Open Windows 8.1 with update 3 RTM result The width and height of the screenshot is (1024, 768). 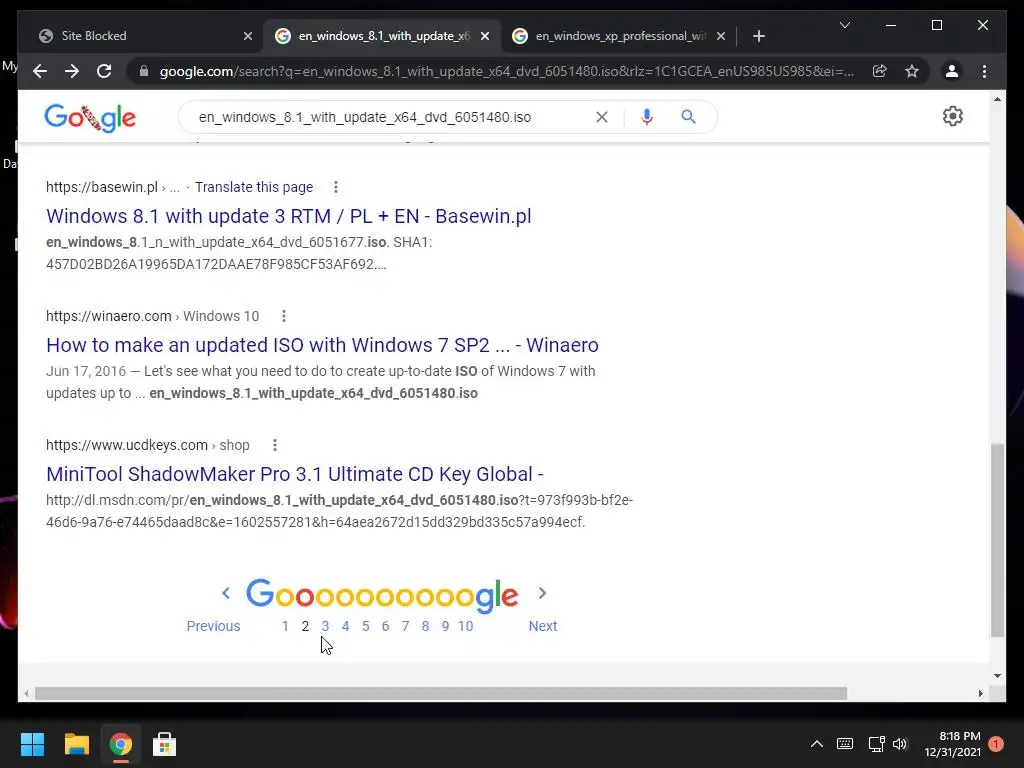(x=289, y=216)
